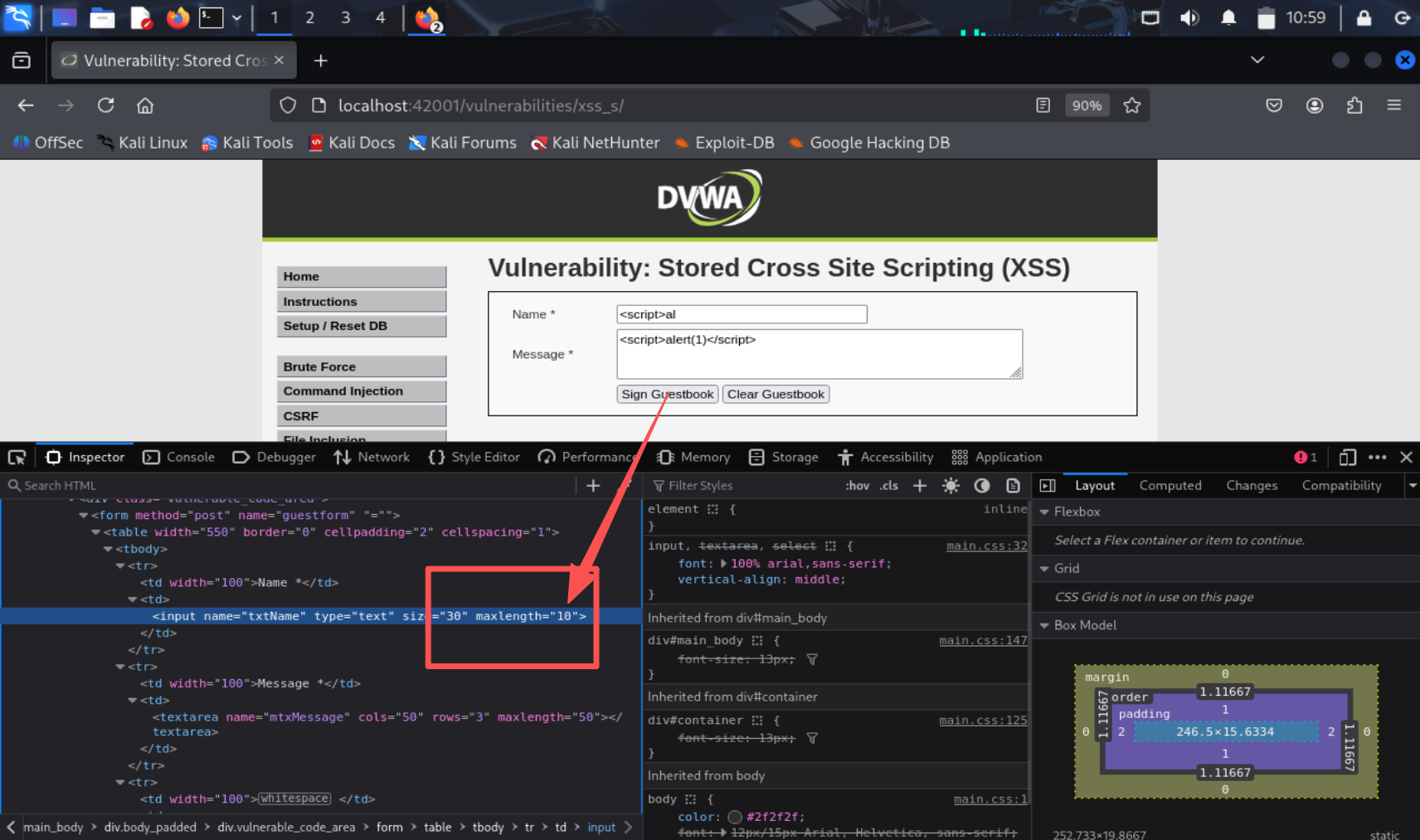Click the filter icon for main.css:147 font-size
Viewport: 1420px width, 840px height.
[812, 659]
